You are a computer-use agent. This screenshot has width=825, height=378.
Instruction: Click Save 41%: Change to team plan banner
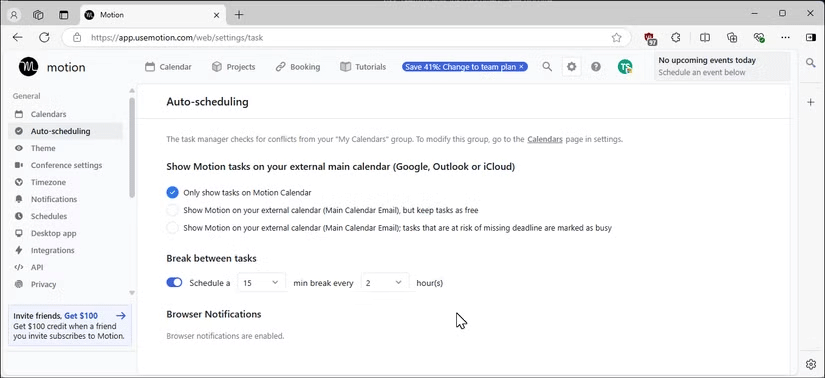point(460,67)
